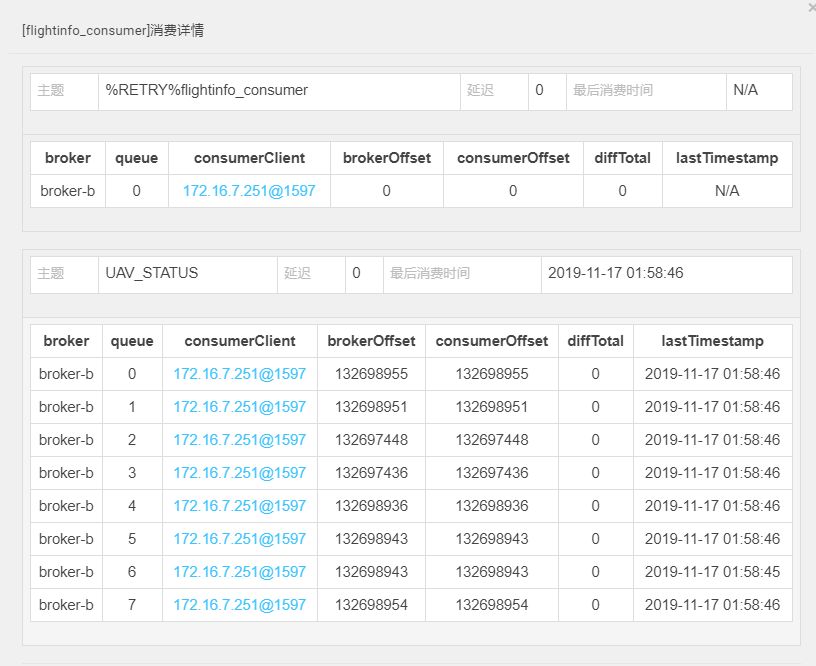This screenshot has width=816, height=666.
Task: Click the 延迟 label in RETRY topic section
Action: 480,91
